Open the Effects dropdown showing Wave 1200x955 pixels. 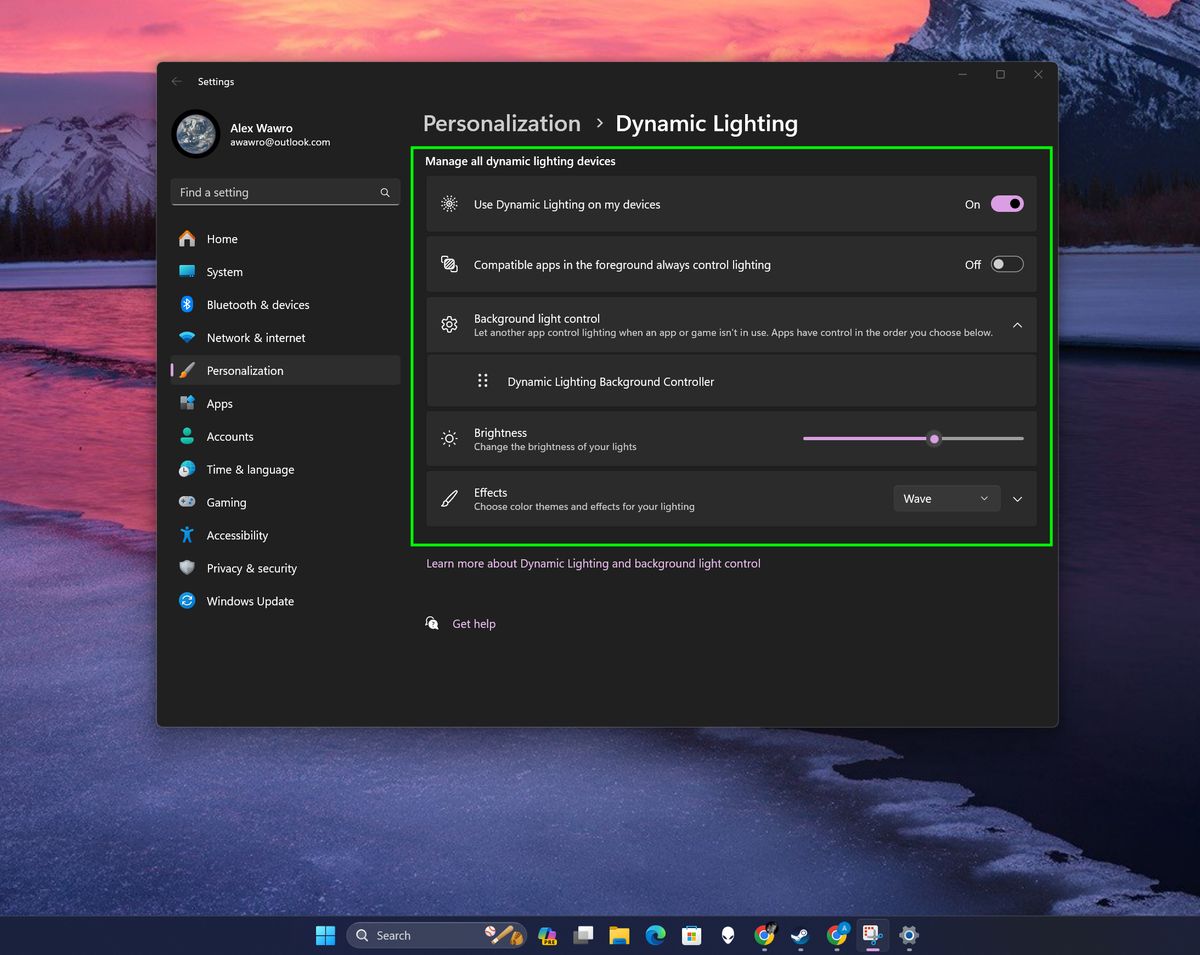point(945,497)
